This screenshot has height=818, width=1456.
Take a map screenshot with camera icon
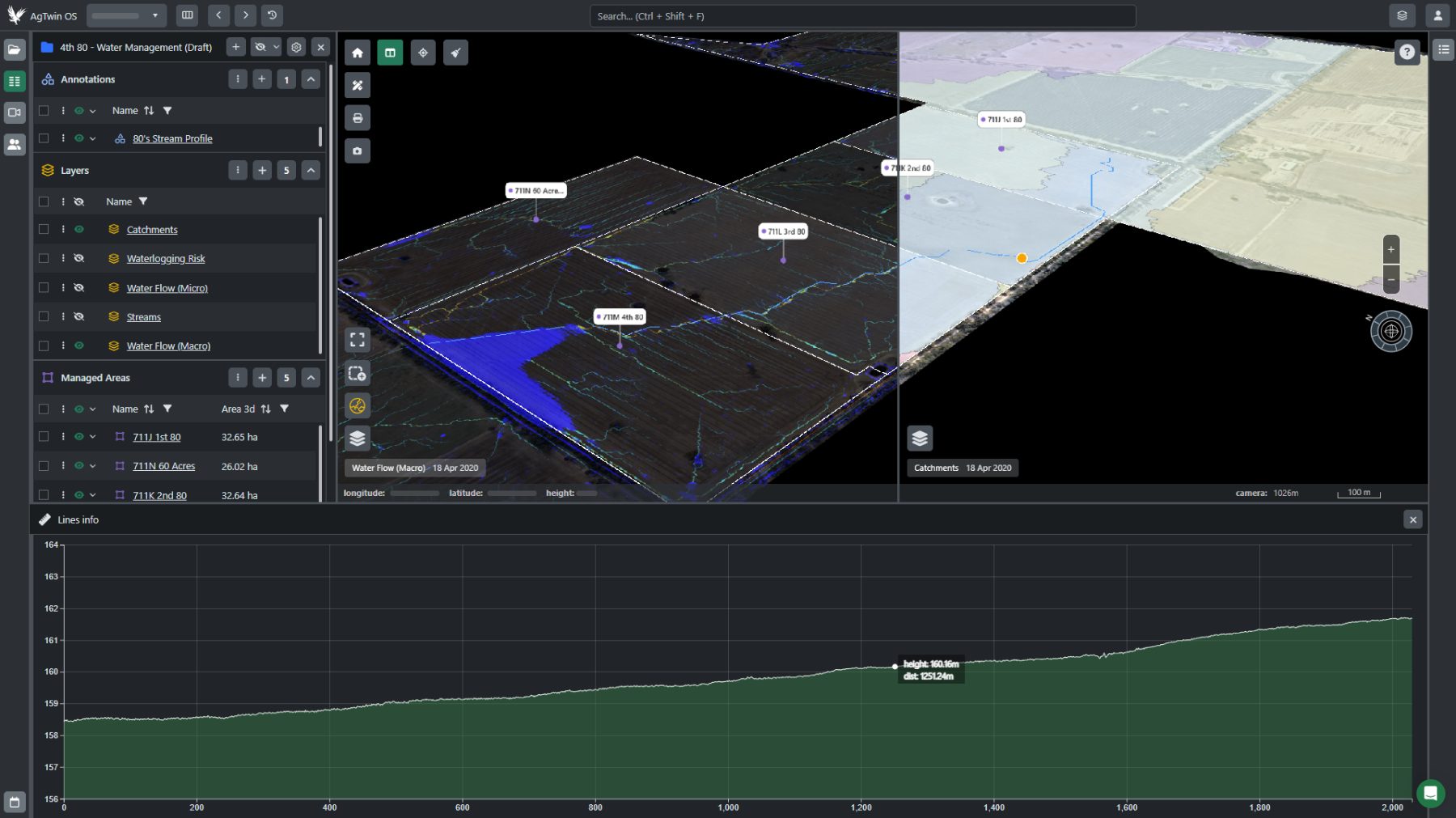click(x=358, y=150)
